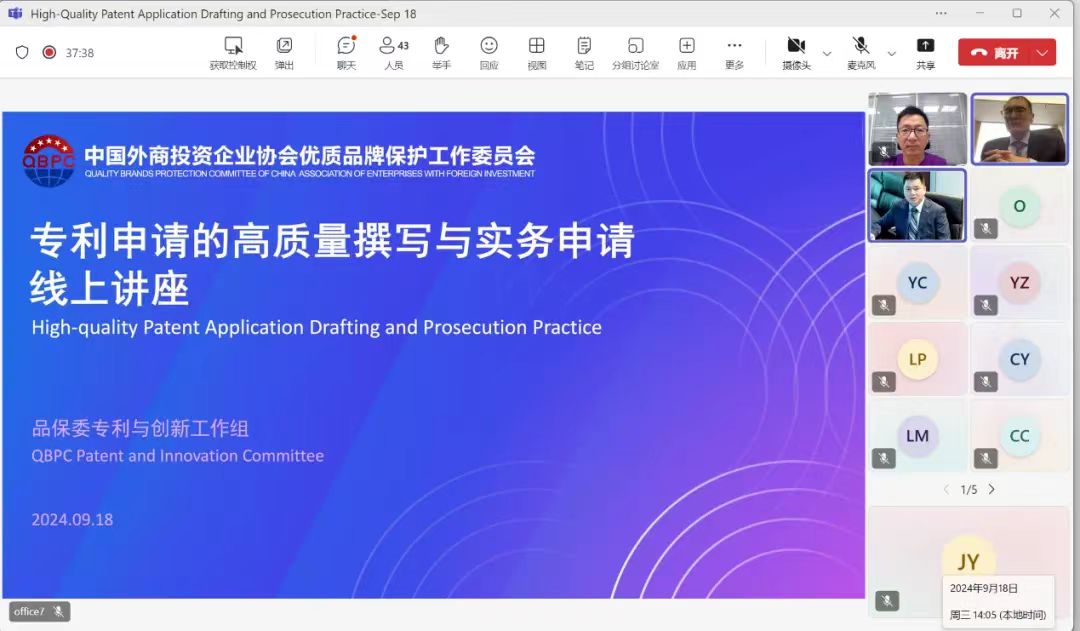Click the 周三 14:05 (本地时间) tooltip line
1080x631 pixels.
click(997, 614)
